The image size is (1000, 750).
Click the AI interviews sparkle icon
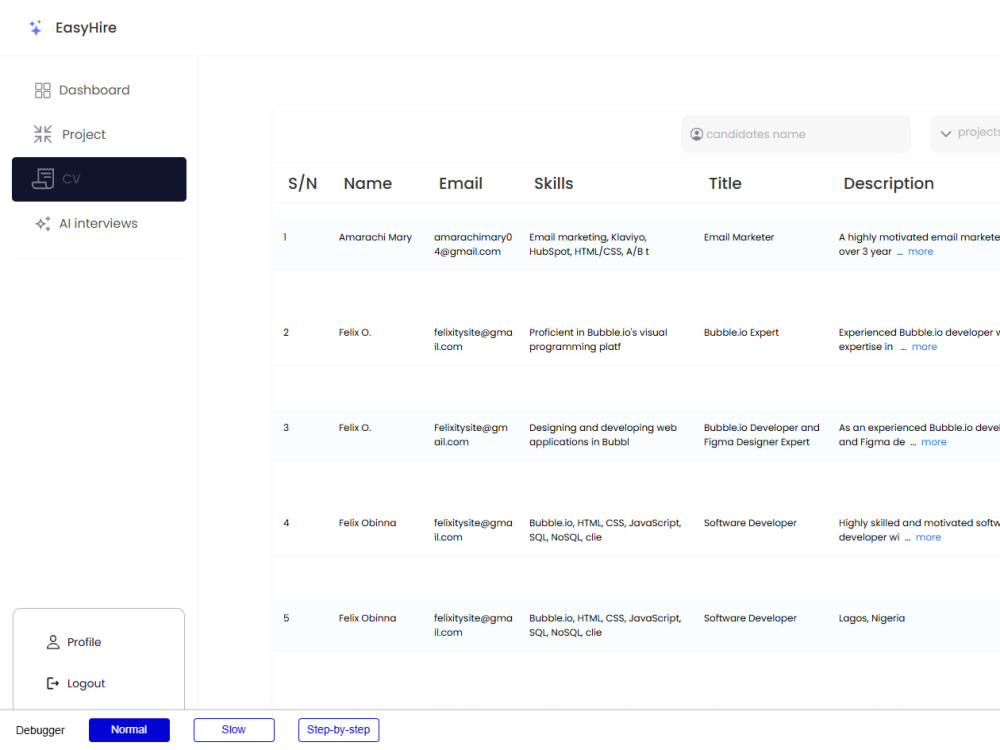coord(43,224)
